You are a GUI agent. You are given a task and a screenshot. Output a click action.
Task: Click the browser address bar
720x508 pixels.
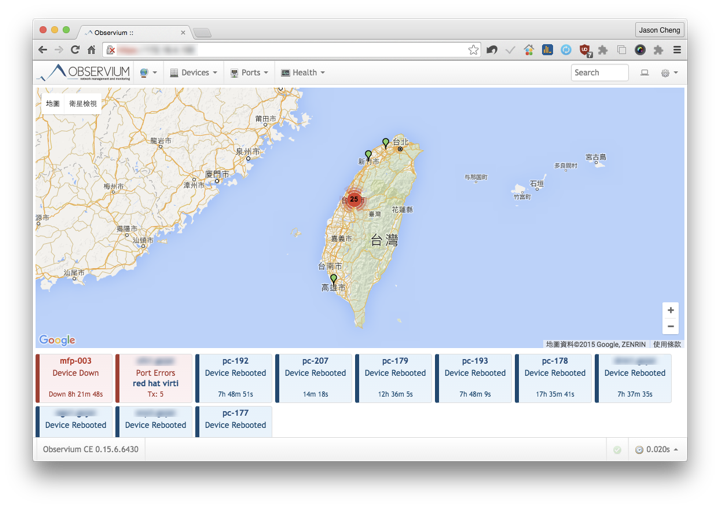click(x=292, y=50)
